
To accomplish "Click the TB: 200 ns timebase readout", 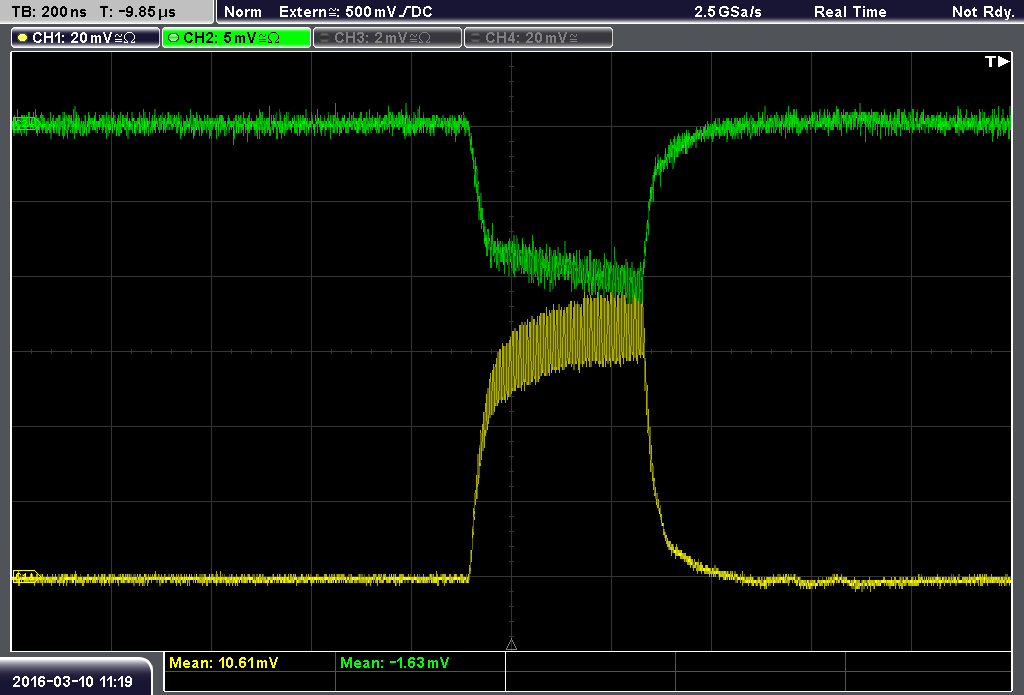I will [50, 12].
